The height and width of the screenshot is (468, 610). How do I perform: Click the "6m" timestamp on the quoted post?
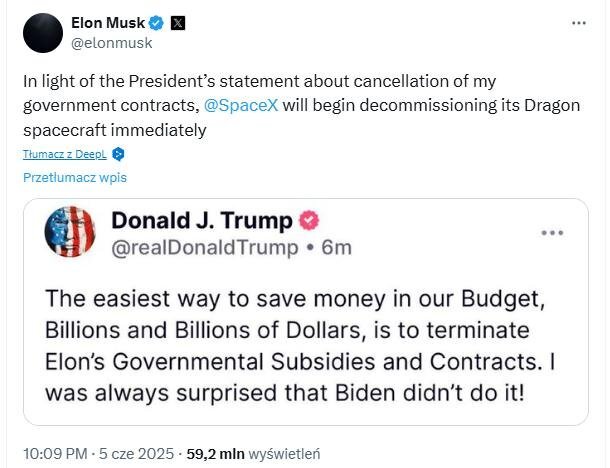[337, 246]
